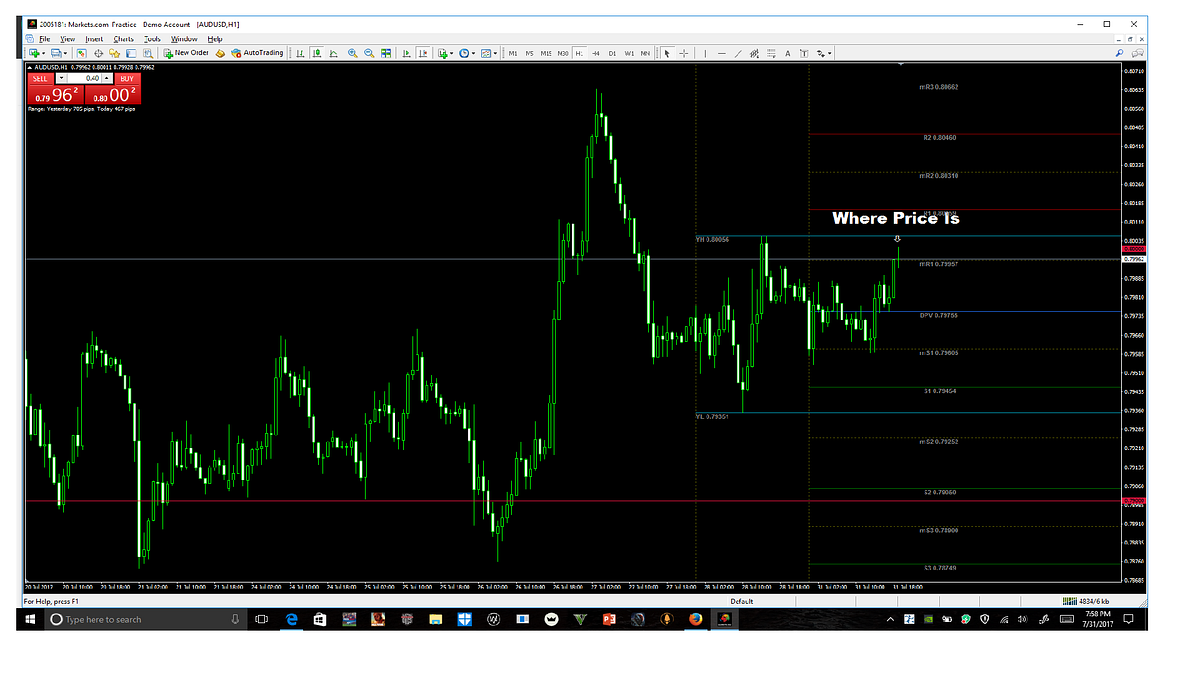Collapse the one-click trading panel triangle
This screenshot has width=1200, height=675.
click(29, 66)
